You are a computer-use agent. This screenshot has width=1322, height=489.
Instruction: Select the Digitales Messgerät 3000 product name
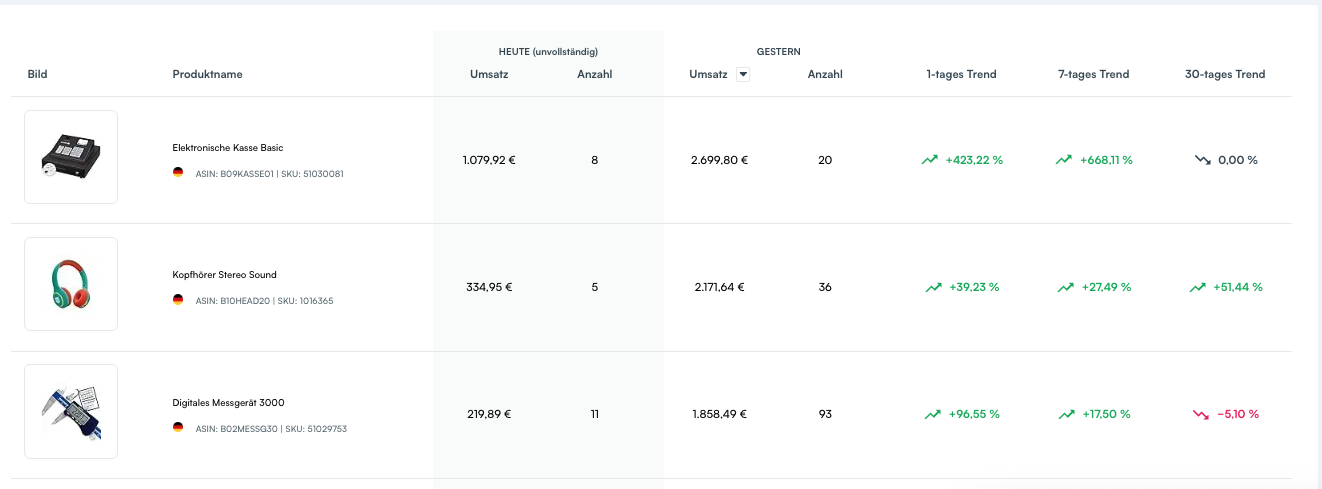tap(228, 402)
